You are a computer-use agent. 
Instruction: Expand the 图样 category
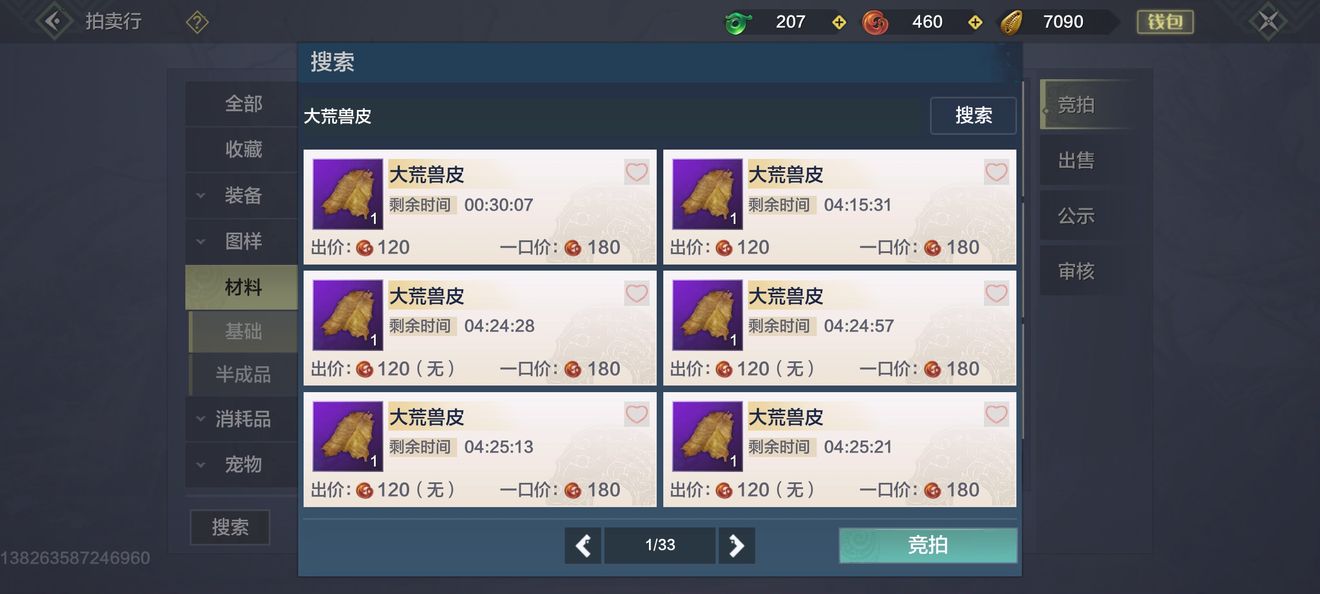coord(241,241)
